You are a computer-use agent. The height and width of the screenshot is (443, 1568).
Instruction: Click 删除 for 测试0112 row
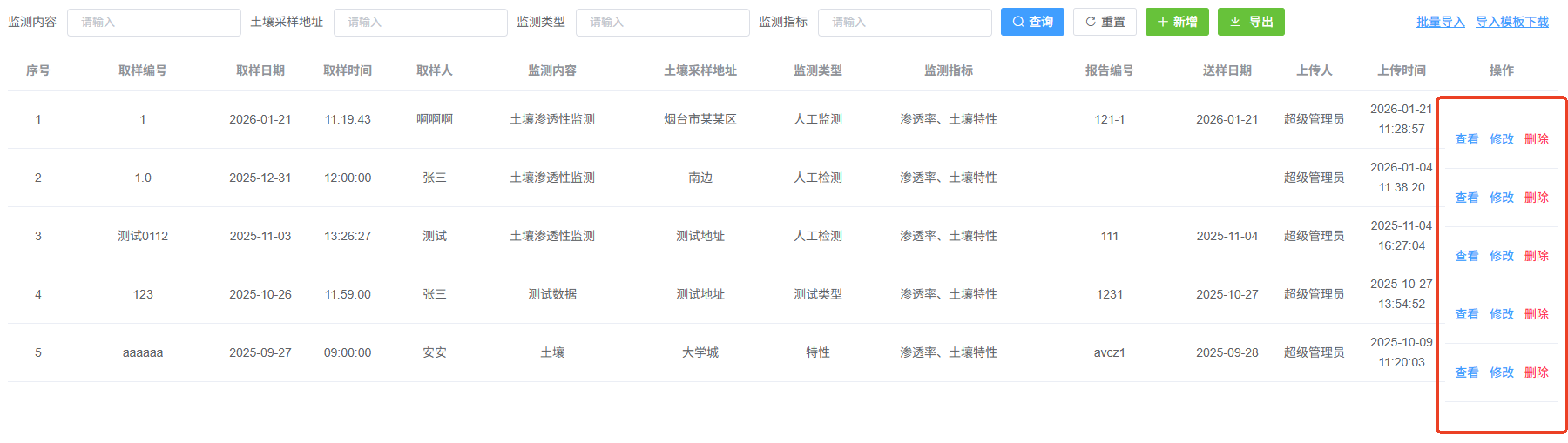tap(1537, 256)
